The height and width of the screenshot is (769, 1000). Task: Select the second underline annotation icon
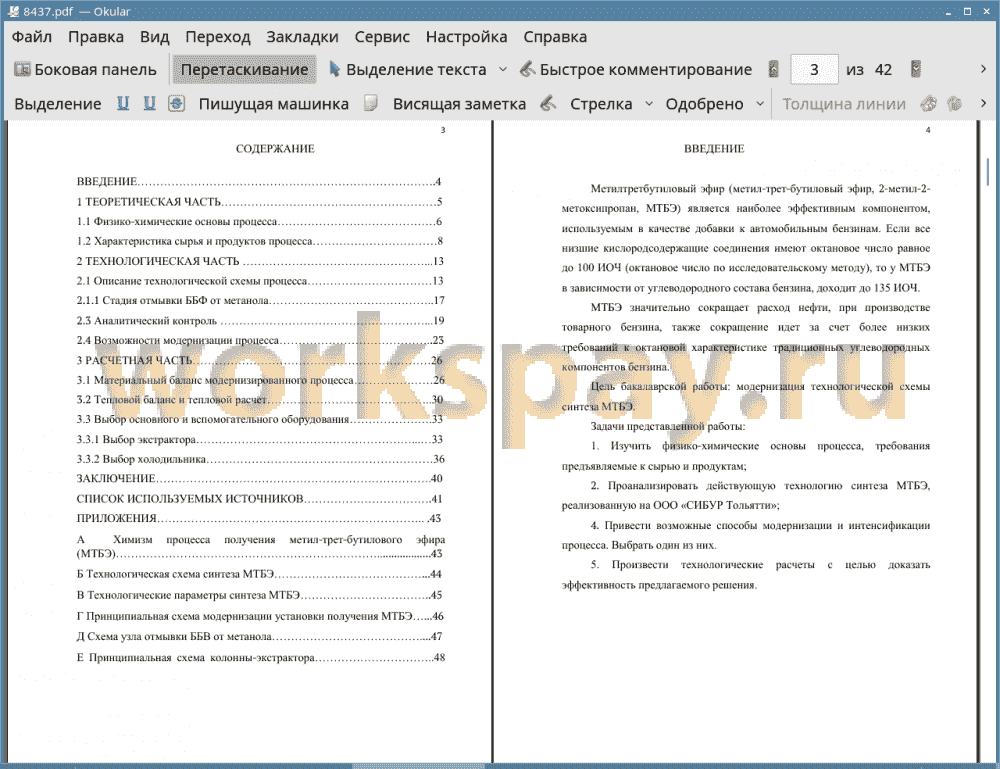pyautogui.click(x=150, y=103)
